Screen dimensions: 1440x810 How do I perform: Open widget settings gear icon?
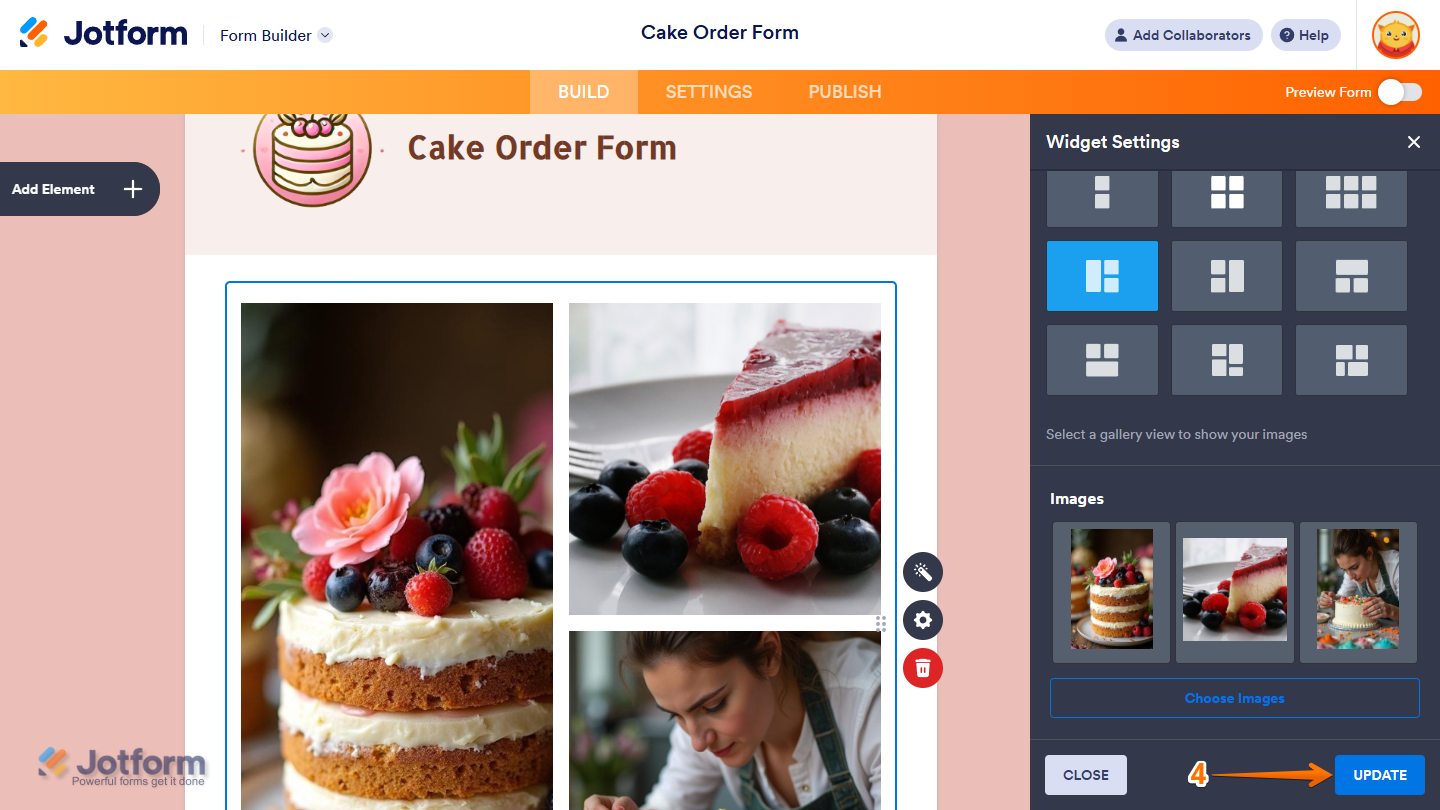[x=923, y=620]
